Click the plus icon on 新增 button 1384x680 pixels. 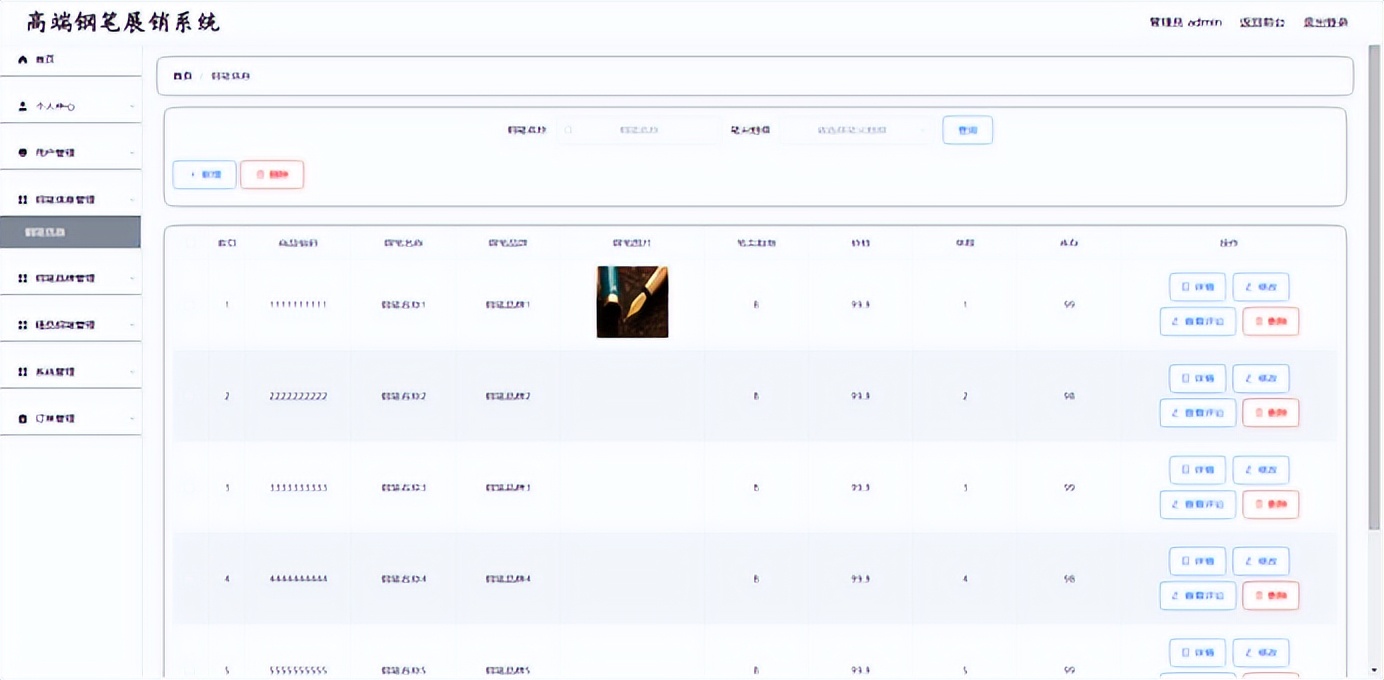click(192, 175)
